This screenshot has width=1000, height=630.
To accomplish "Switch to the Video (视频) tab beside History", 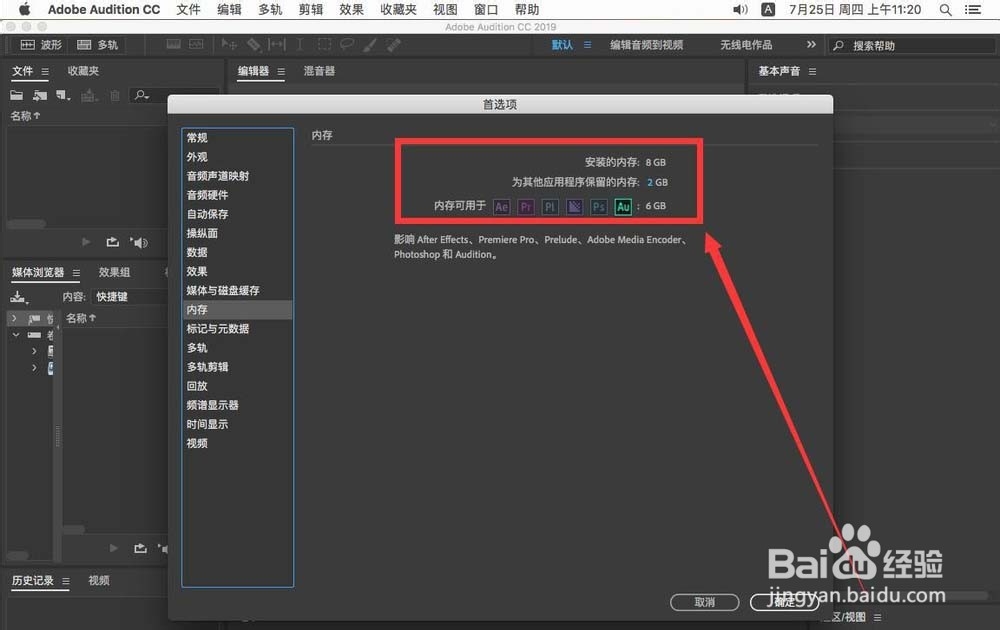I will [99, 580].
